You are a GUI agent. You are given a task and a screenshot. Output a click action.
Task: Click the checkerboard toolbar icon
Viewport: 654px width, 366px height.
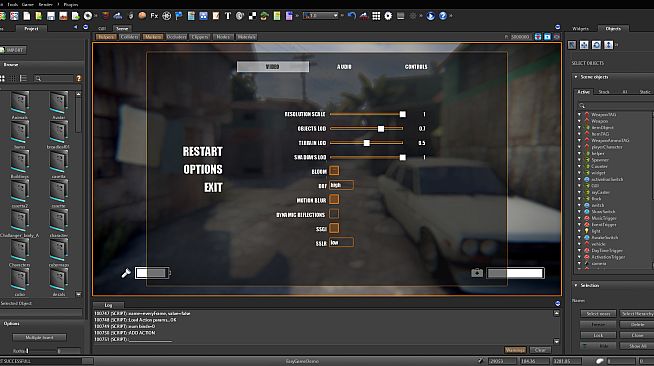[252, 16]
